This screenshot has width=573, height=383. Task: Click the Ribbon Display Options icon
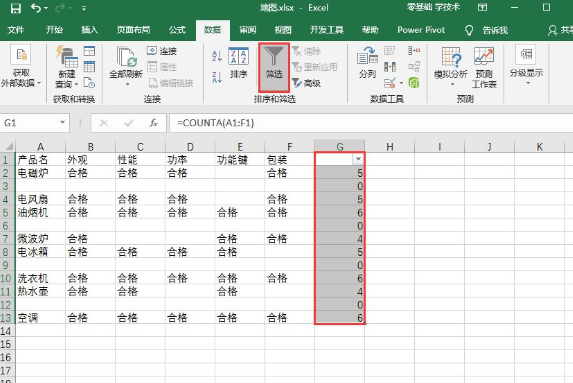pyautogui.click(x=482, y=7)
